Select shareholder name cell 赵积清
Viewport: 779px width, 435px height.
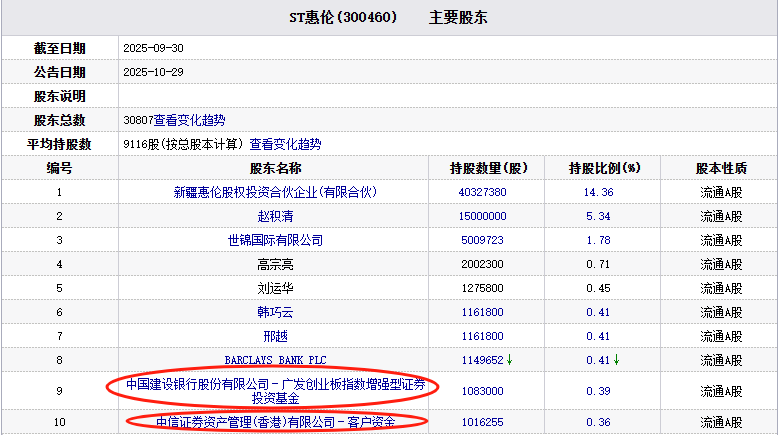pyautogui.click(x=275, y=216)
